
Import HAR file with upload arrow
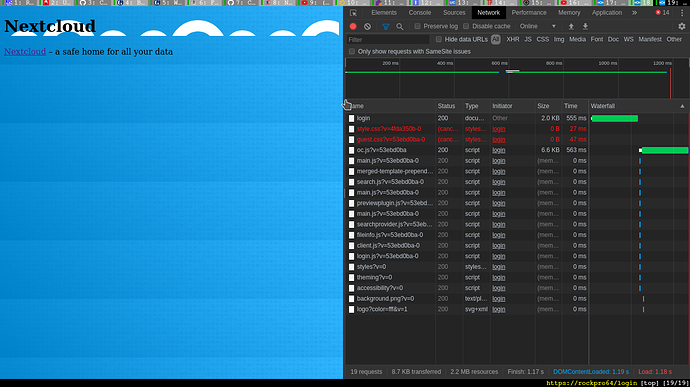[x=571, y=26]
